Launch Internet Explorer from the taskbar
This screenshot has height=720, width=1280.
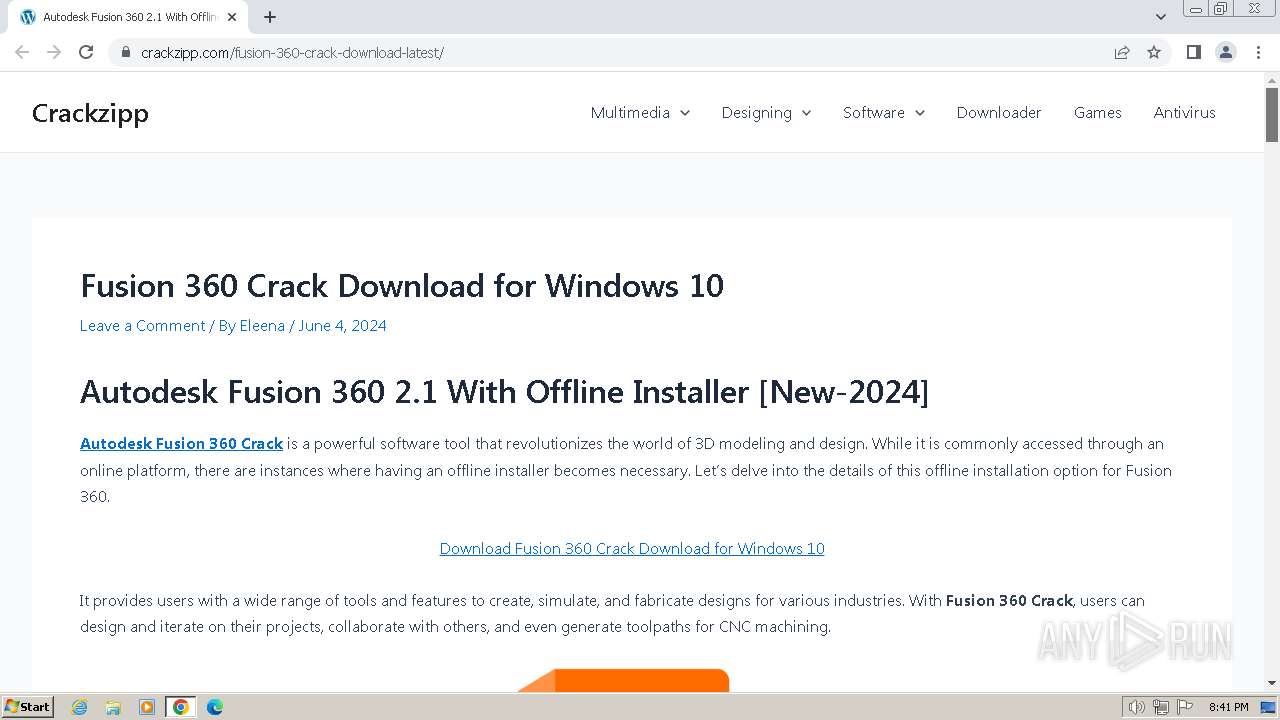click(80, 707)
